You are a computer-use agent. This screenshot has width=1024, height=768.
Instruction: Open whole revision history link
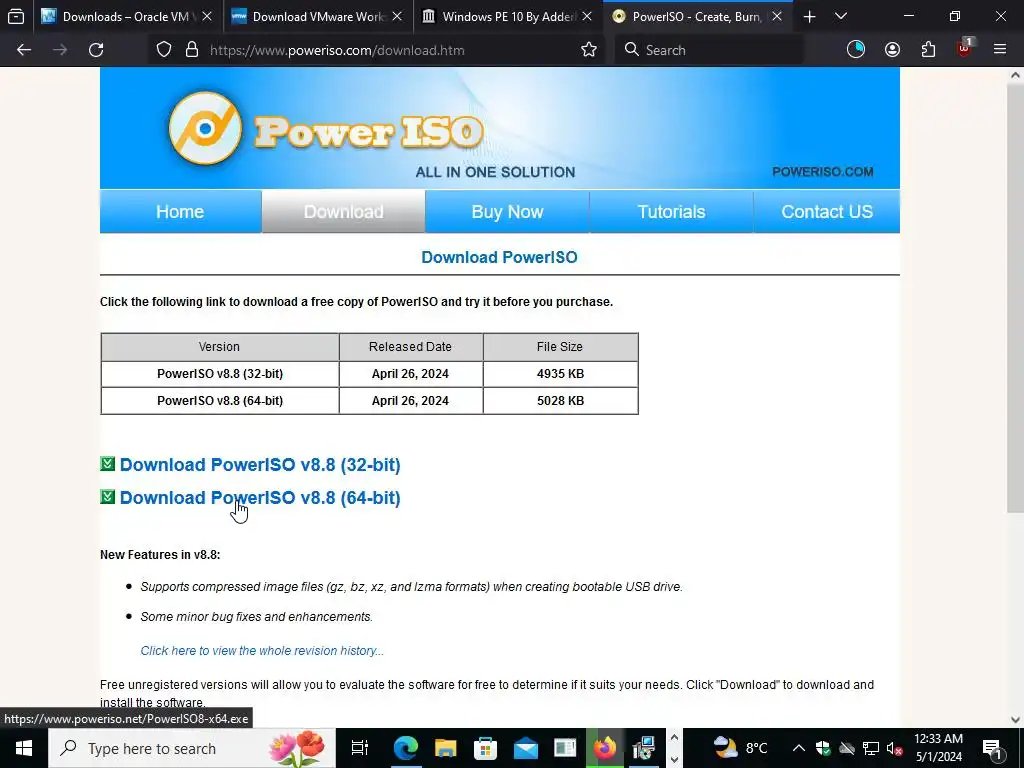click(x=262, y=650)
